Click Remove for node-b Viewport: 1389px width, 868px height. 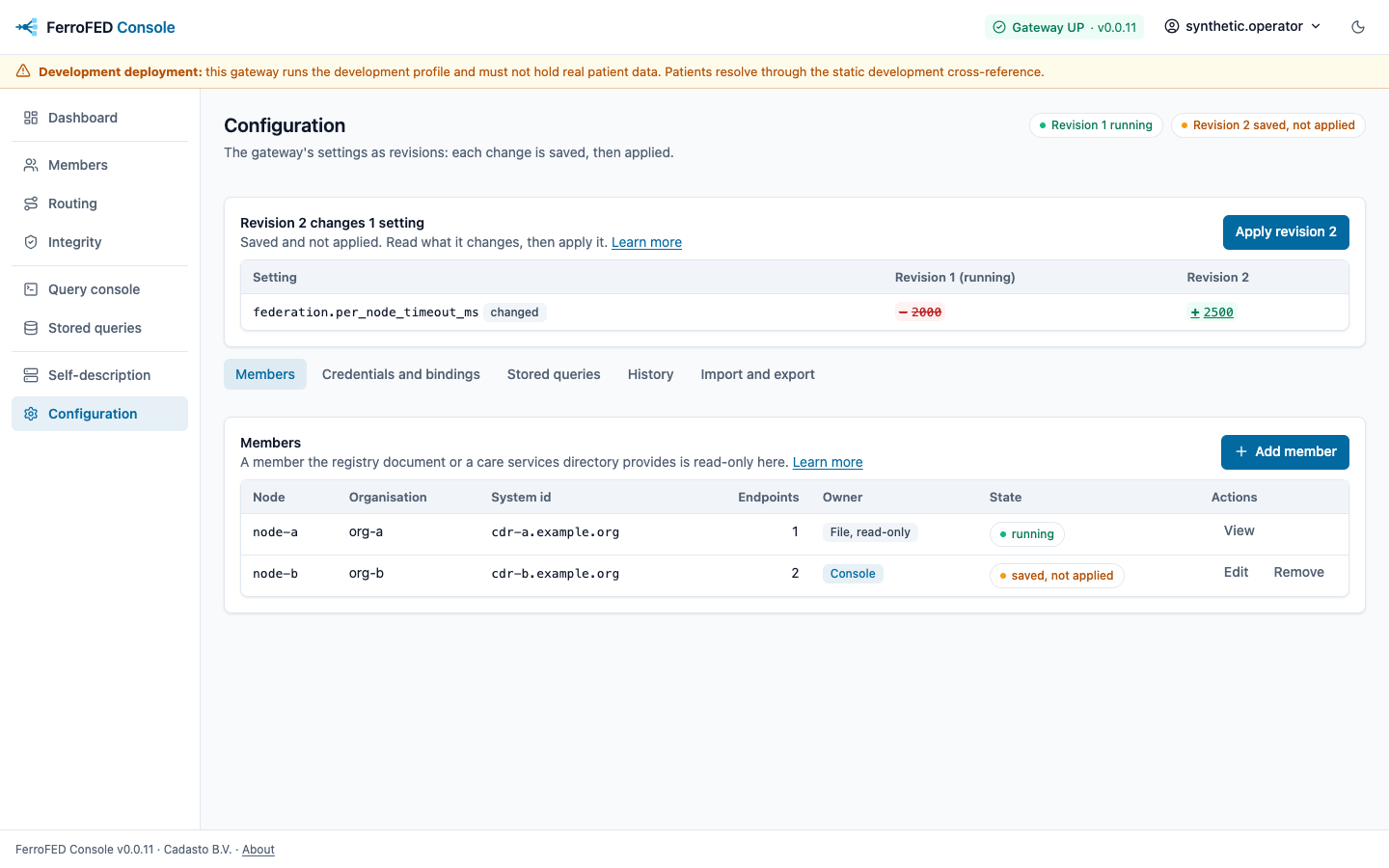click(1299, 572)
